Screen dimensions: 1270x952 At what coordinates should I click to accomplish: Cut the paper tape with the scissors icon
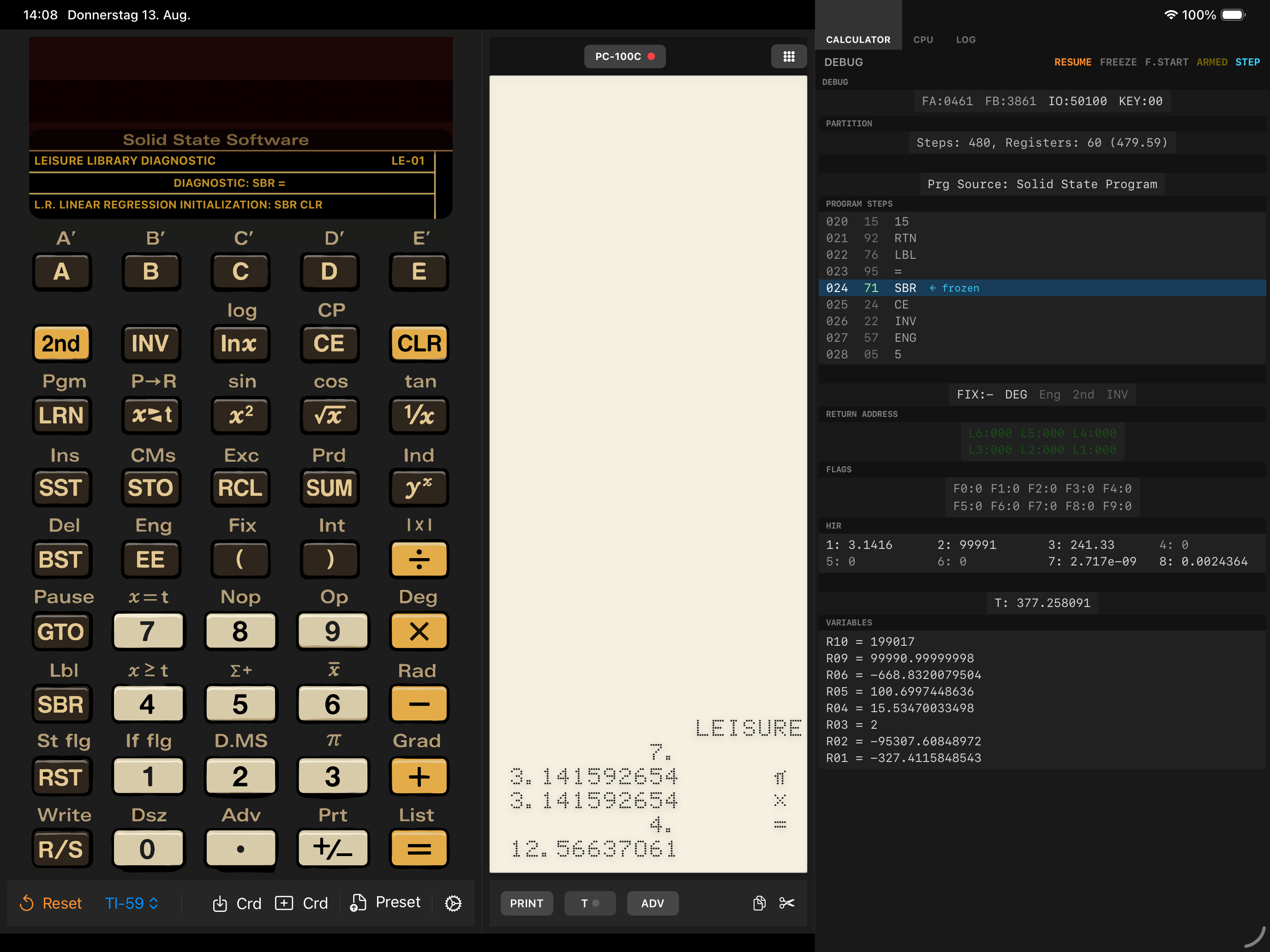pos(786,903)
